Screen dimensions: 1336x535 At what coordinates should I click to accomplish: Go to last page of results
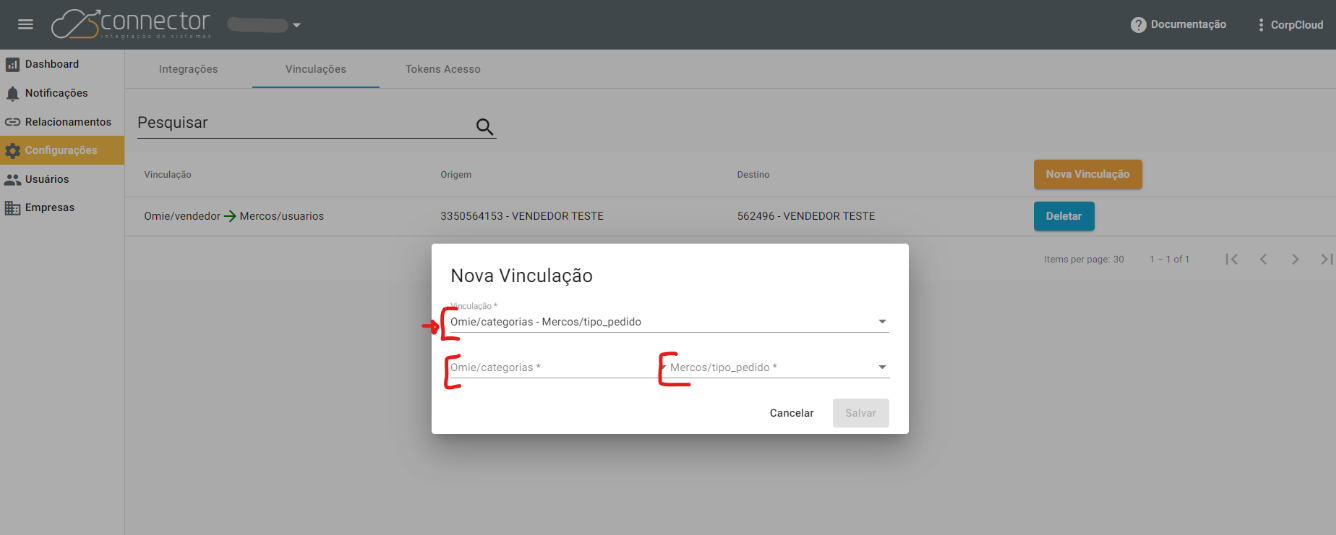[1326, 259]
